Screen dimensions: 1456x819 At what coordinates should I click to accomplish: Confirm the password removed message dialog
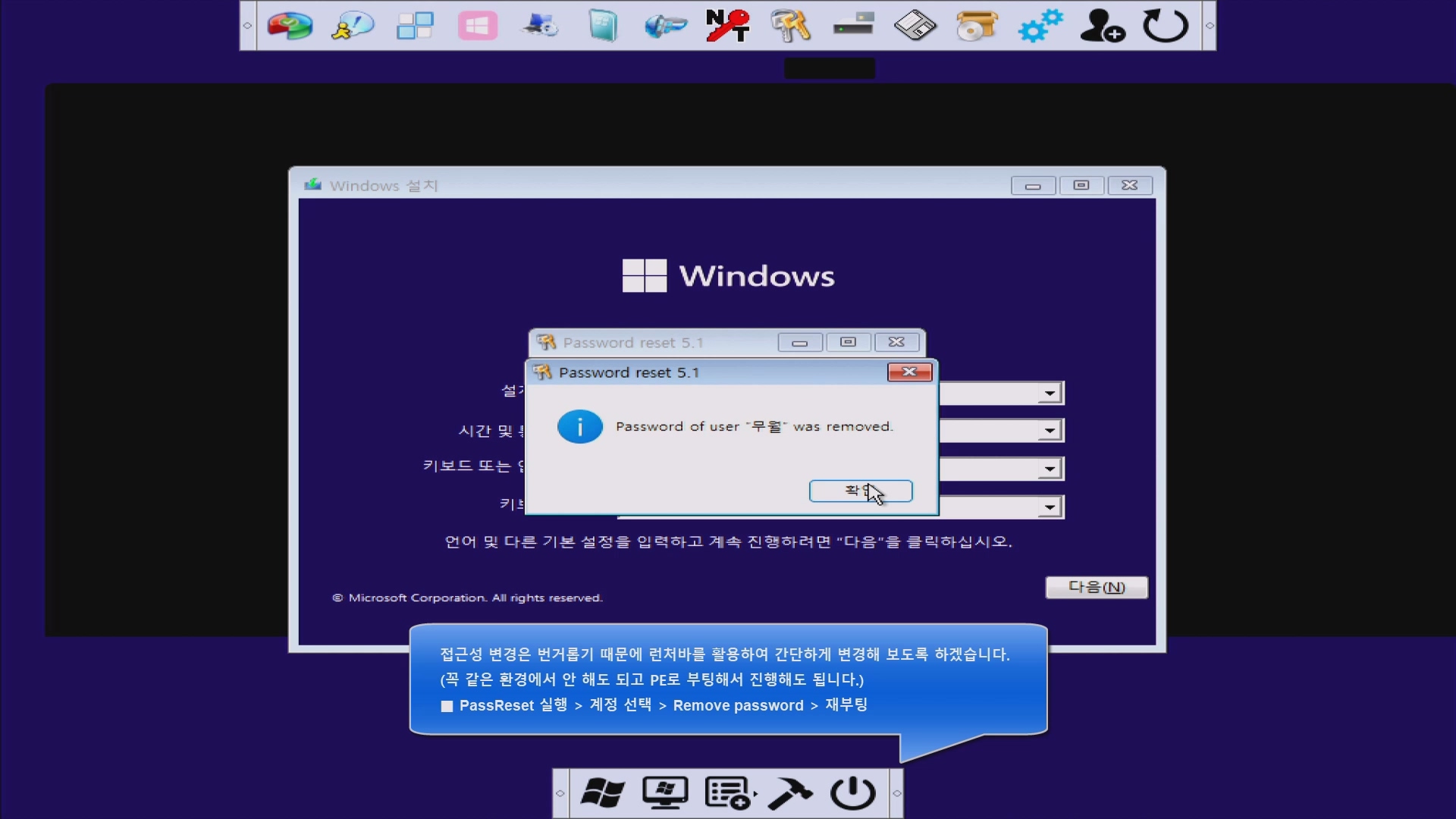pos(860,491)
